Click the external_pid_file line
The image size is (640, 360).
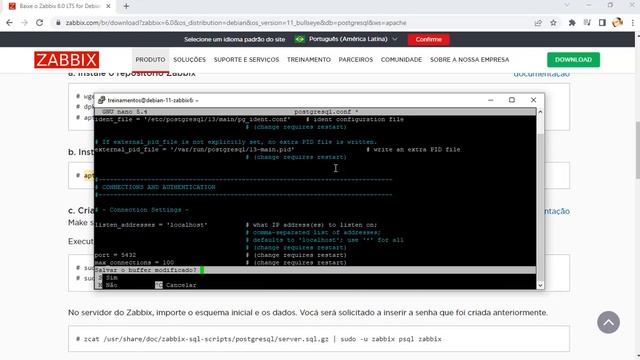[194, 149]
